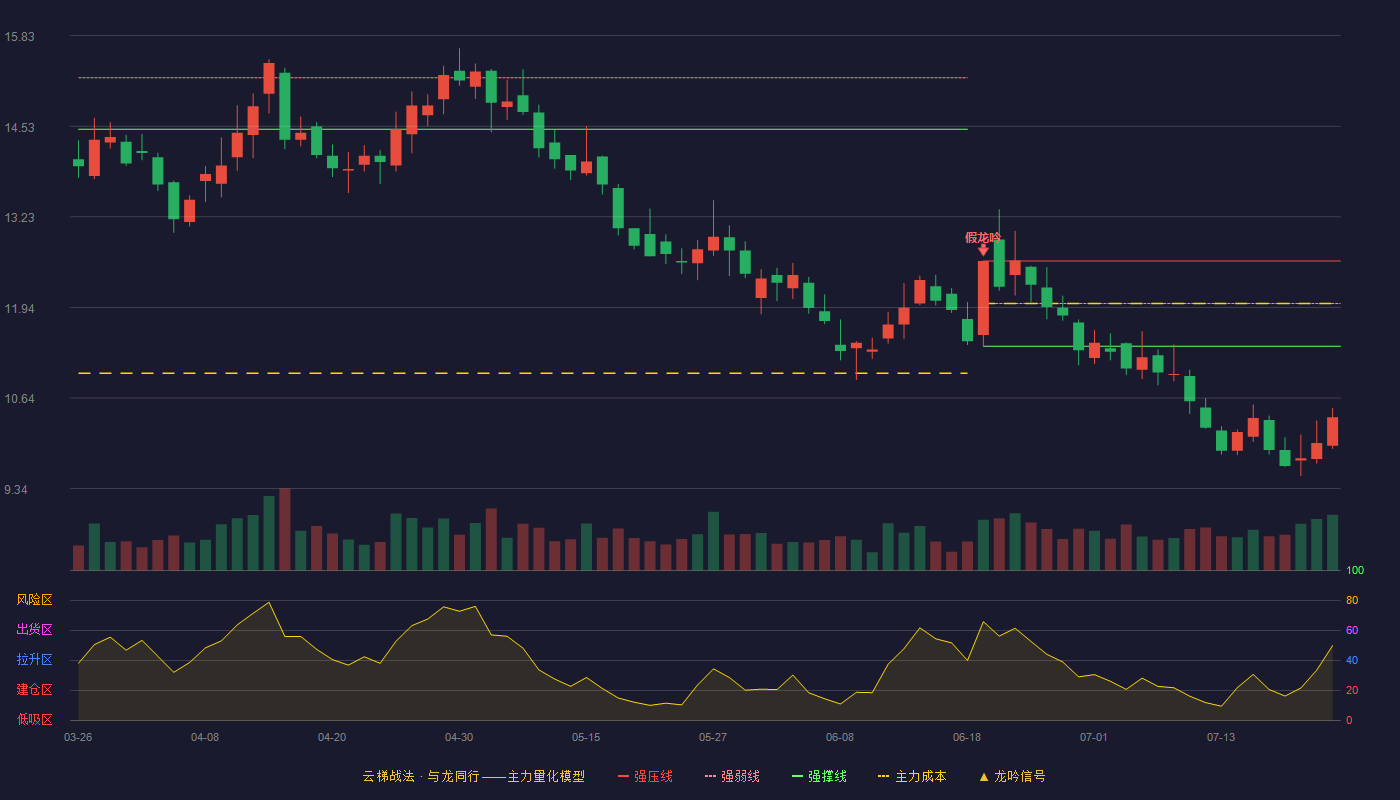The width and height of the screenshot is (1400, 800).
Task: Select the 60 value on the indicator axis
Action: coord(1352,631)
